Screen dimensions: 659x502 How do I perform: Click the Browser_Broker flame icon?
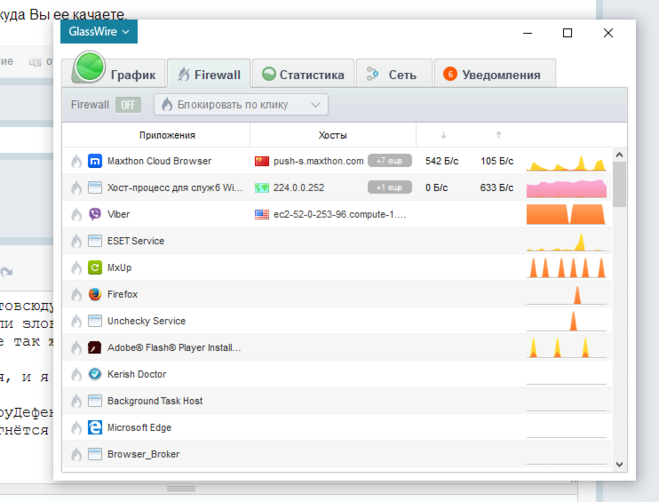click(76, 454)
